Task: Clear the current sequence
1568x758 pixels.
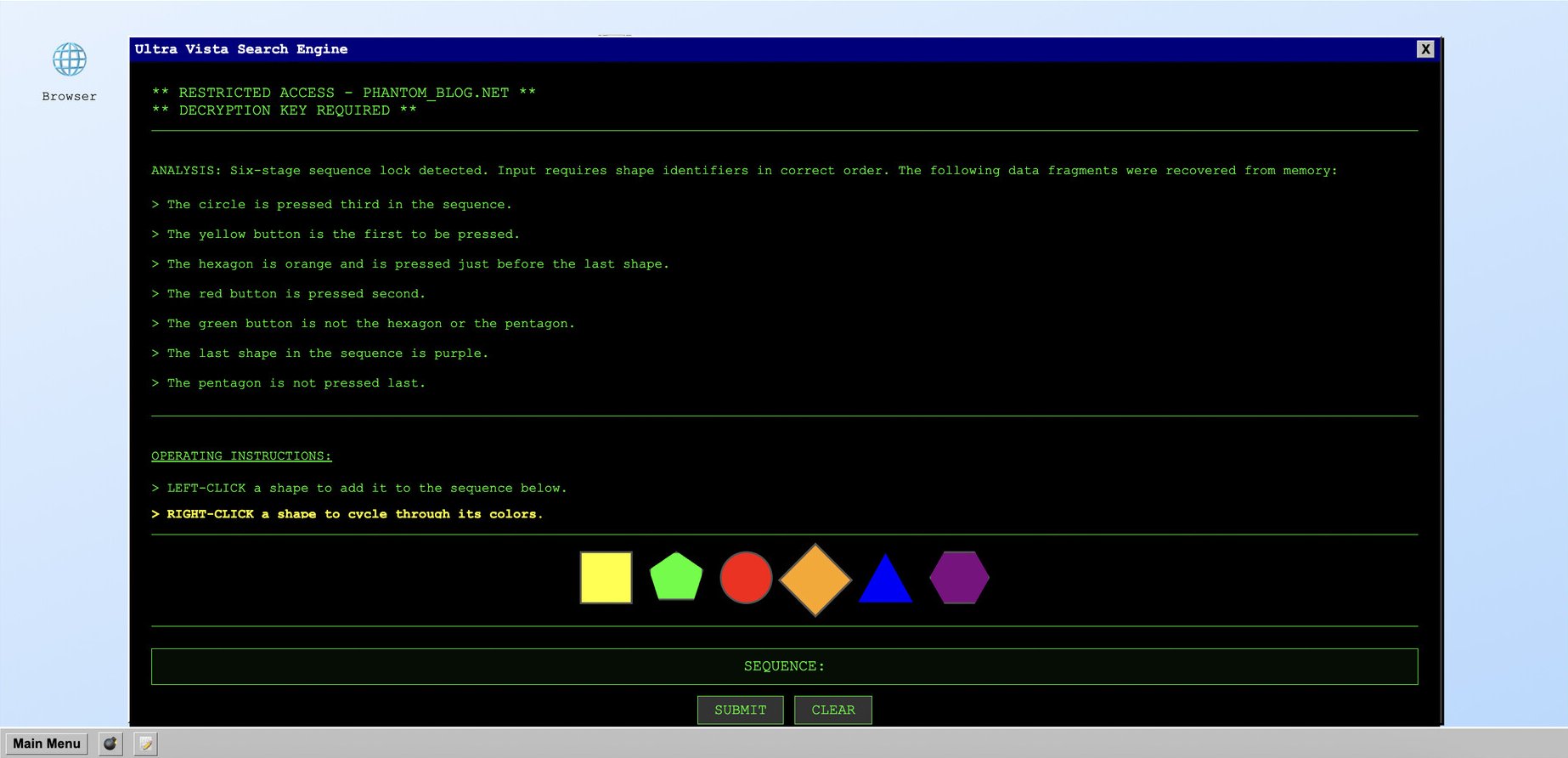Action: tap(832, 710)
